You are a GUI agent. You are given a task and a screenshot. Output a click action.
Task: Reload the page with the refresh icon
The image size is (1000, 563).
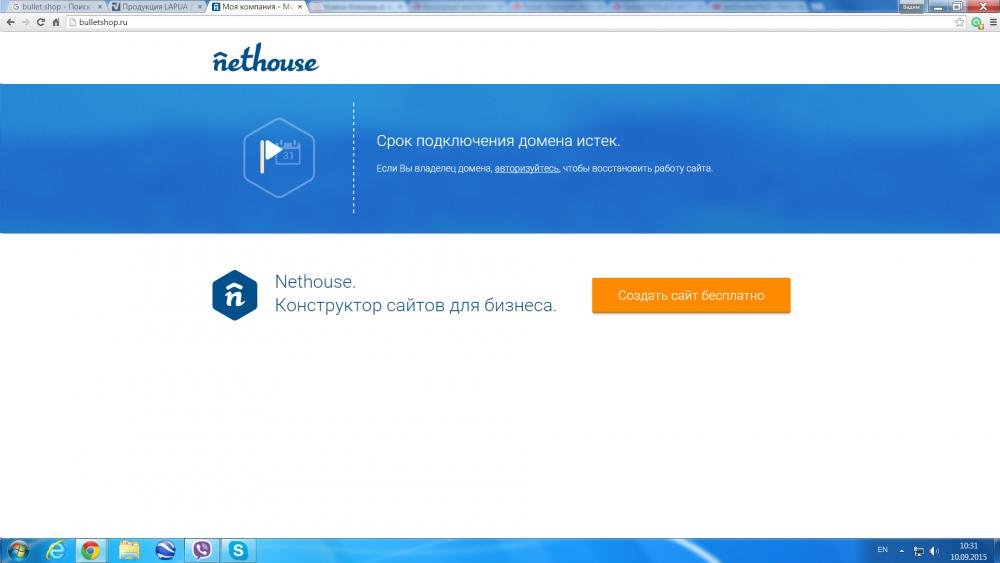[x=41, y=22]
